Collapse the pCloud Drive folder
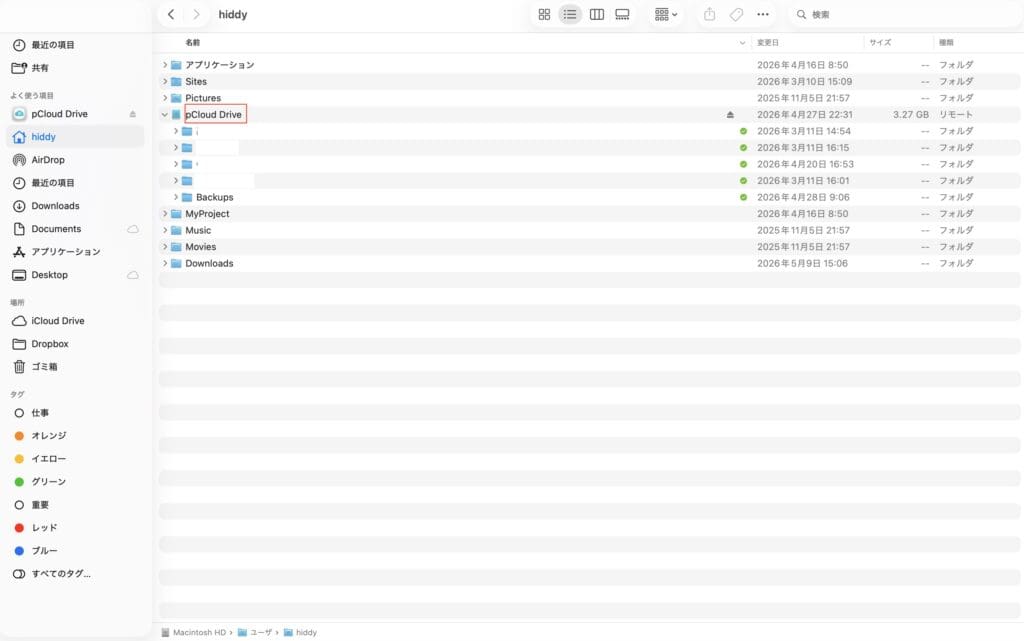 coord(165,115)
